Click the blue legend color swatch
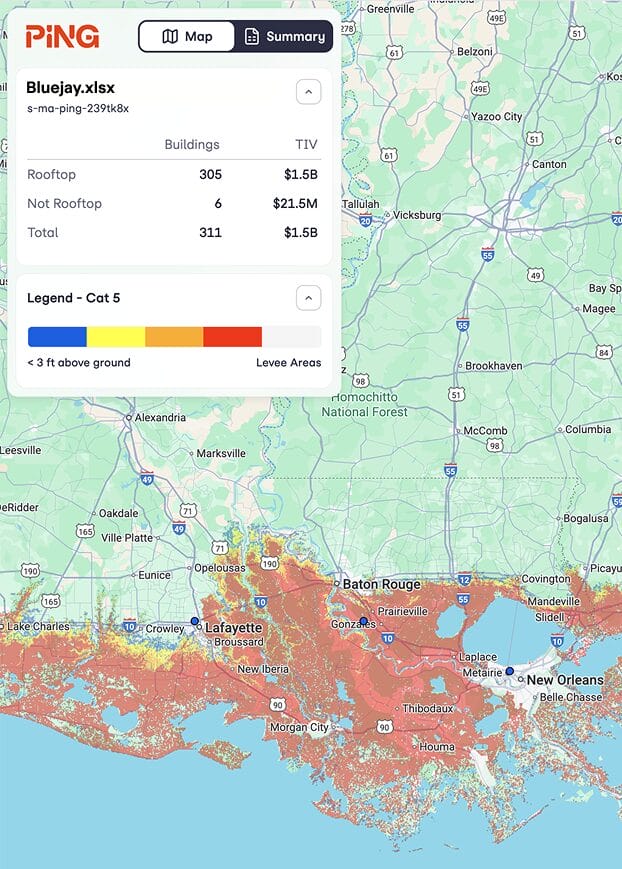 (x=57, y=337)
